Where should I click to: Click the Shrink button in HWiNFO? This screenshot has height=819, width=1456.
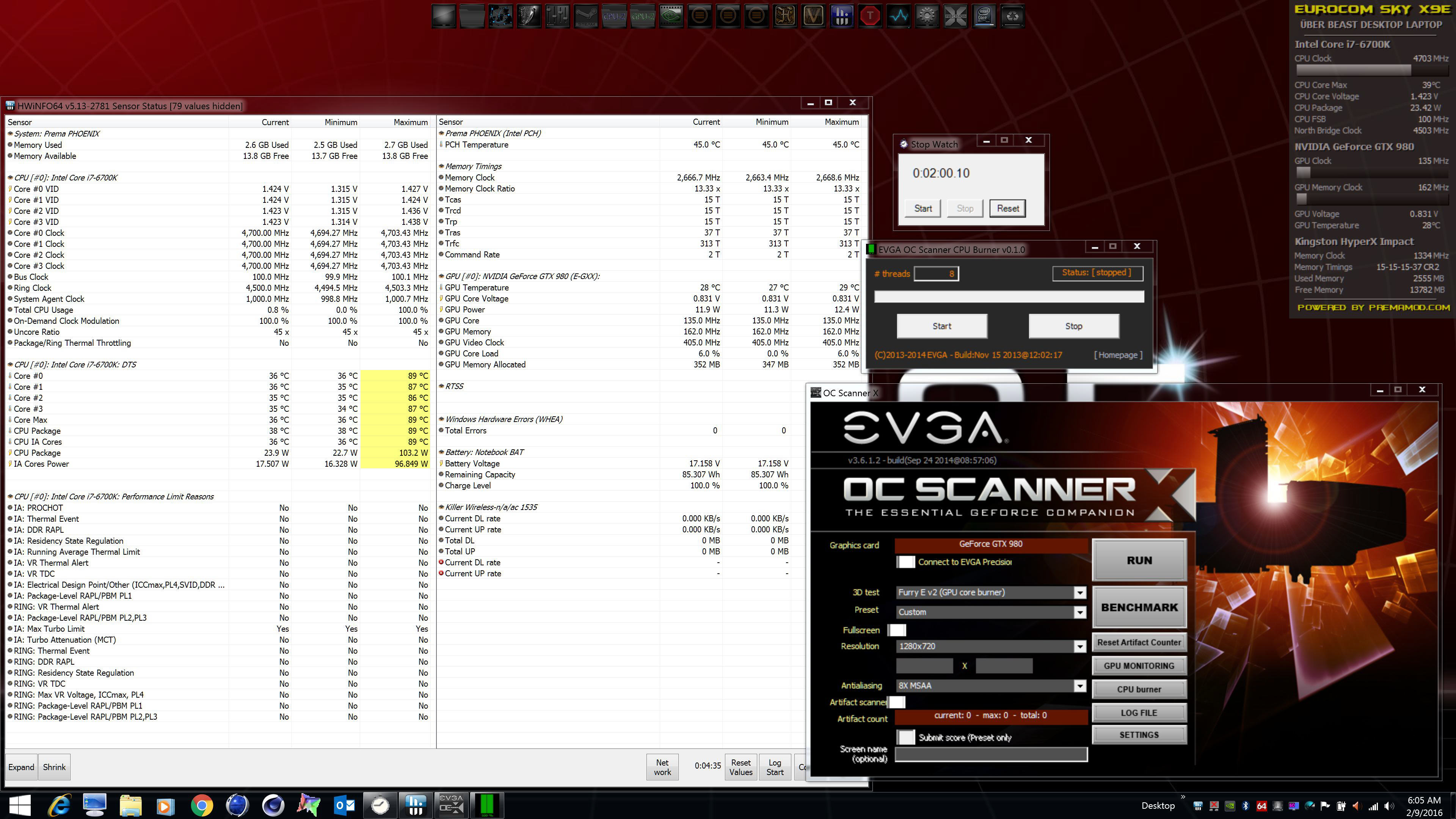pos(54,767)
